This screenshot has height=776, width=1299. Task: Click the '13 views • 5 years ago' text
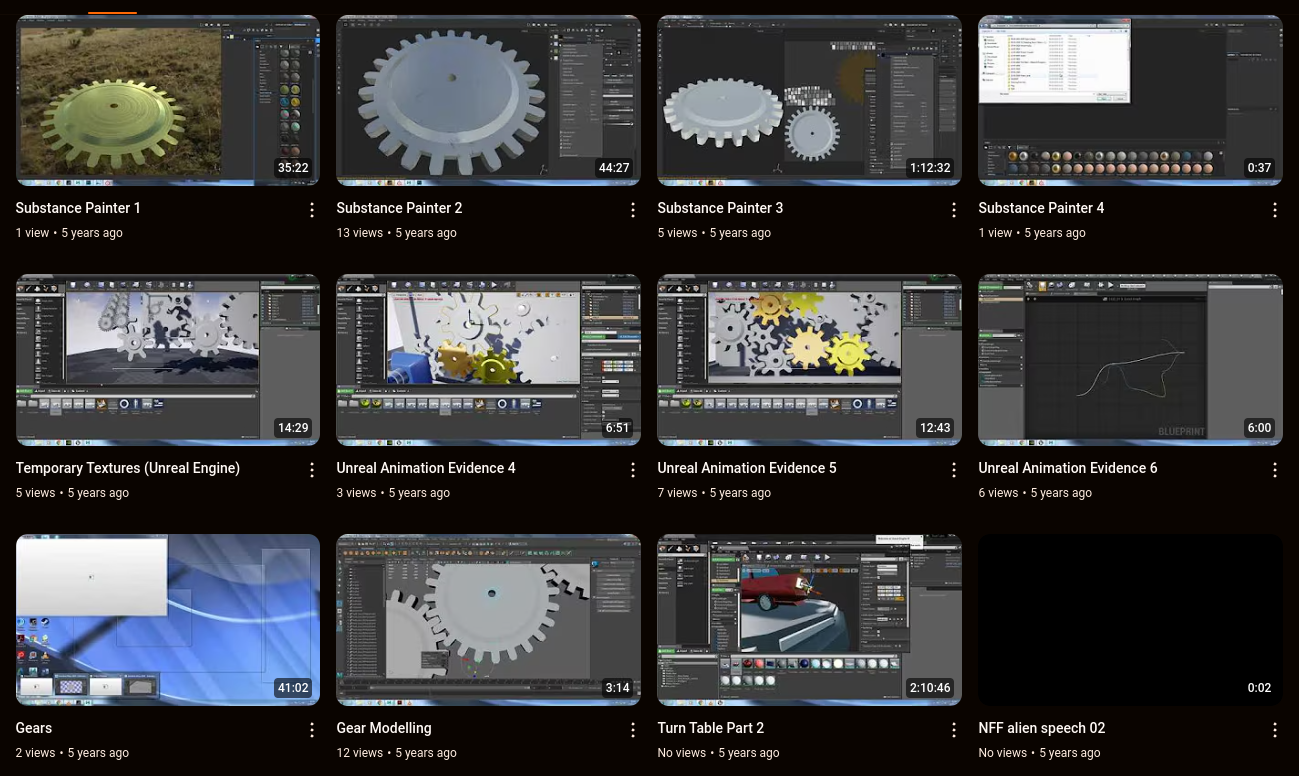pos(397,233)
